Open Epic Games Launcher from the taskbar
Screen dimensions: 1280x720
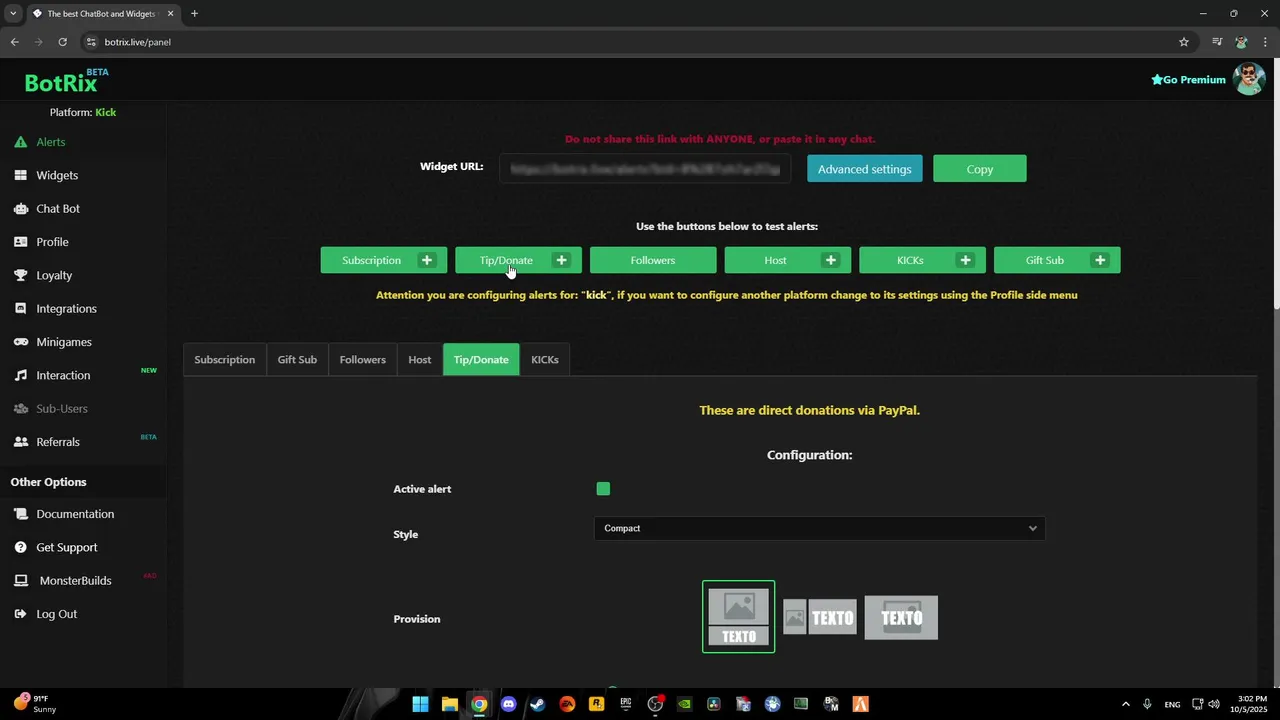click(626, 704)
